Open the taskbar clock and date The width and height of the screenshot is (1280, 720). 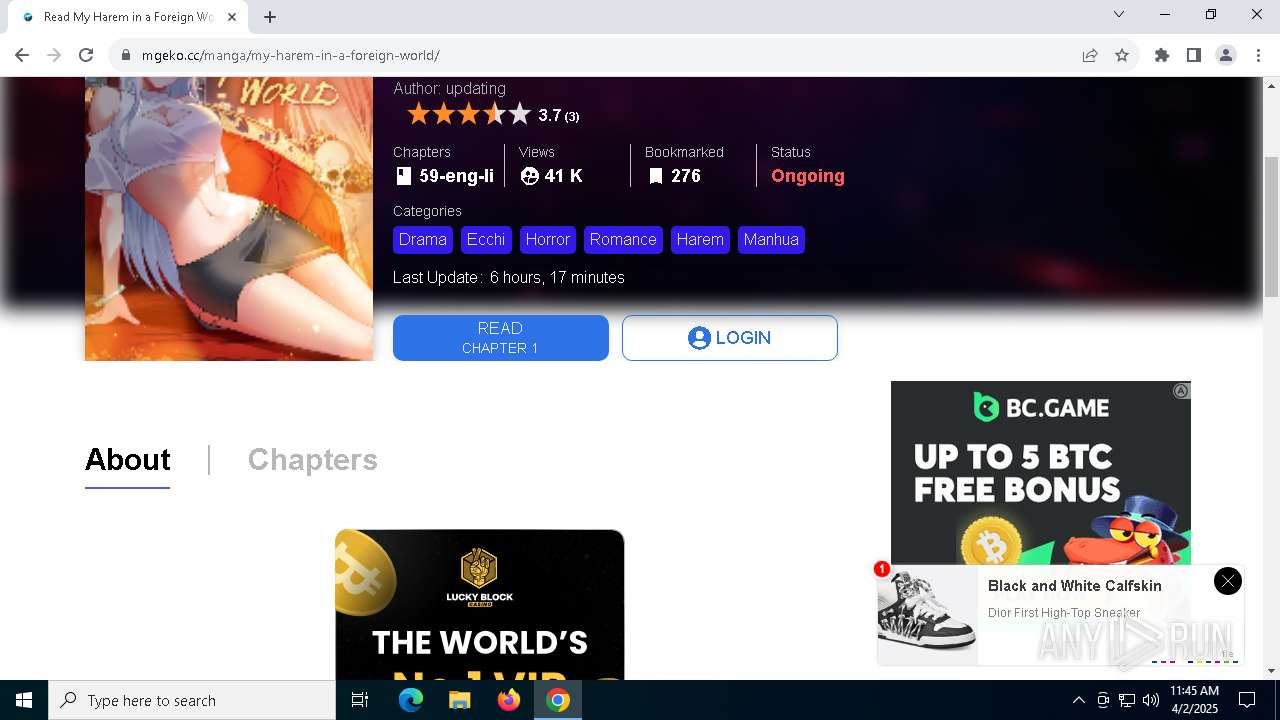(1194, 700)
